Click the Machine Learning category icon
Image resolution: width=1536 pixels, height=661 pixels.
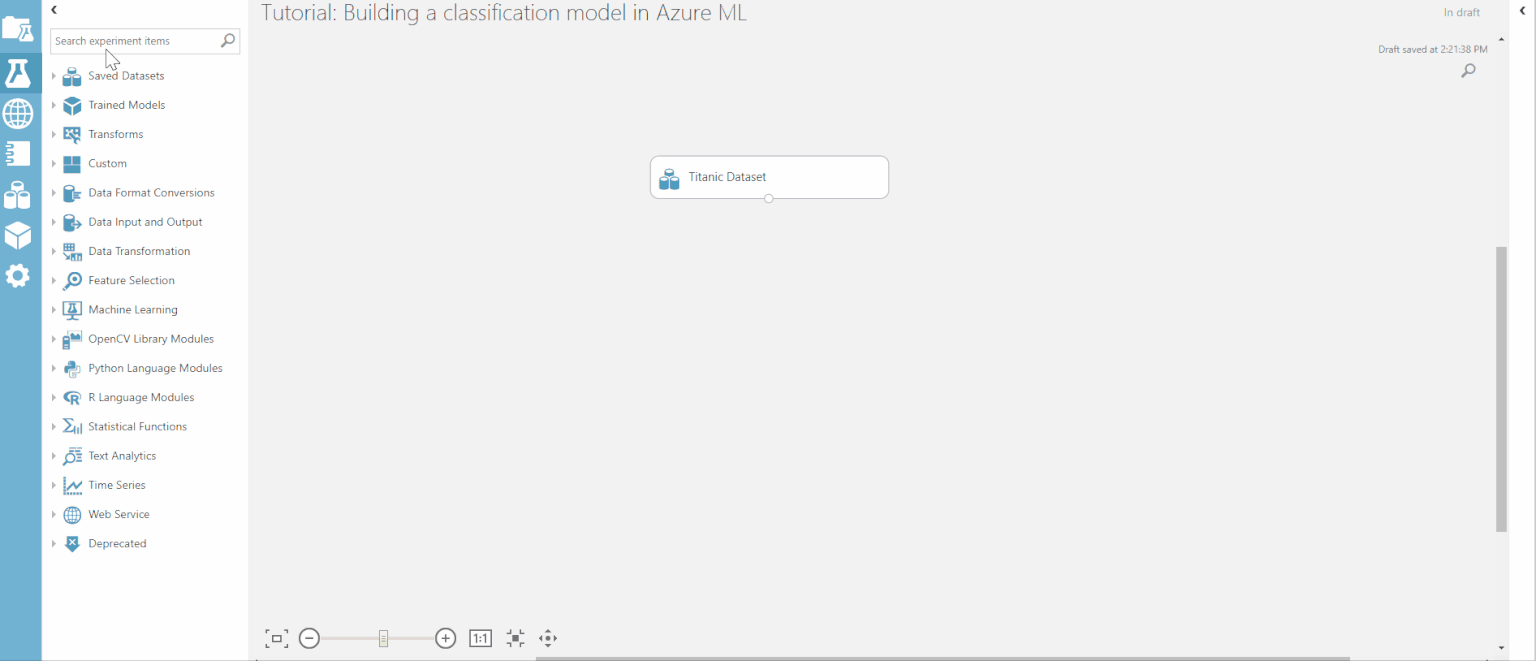click(72, 310)
